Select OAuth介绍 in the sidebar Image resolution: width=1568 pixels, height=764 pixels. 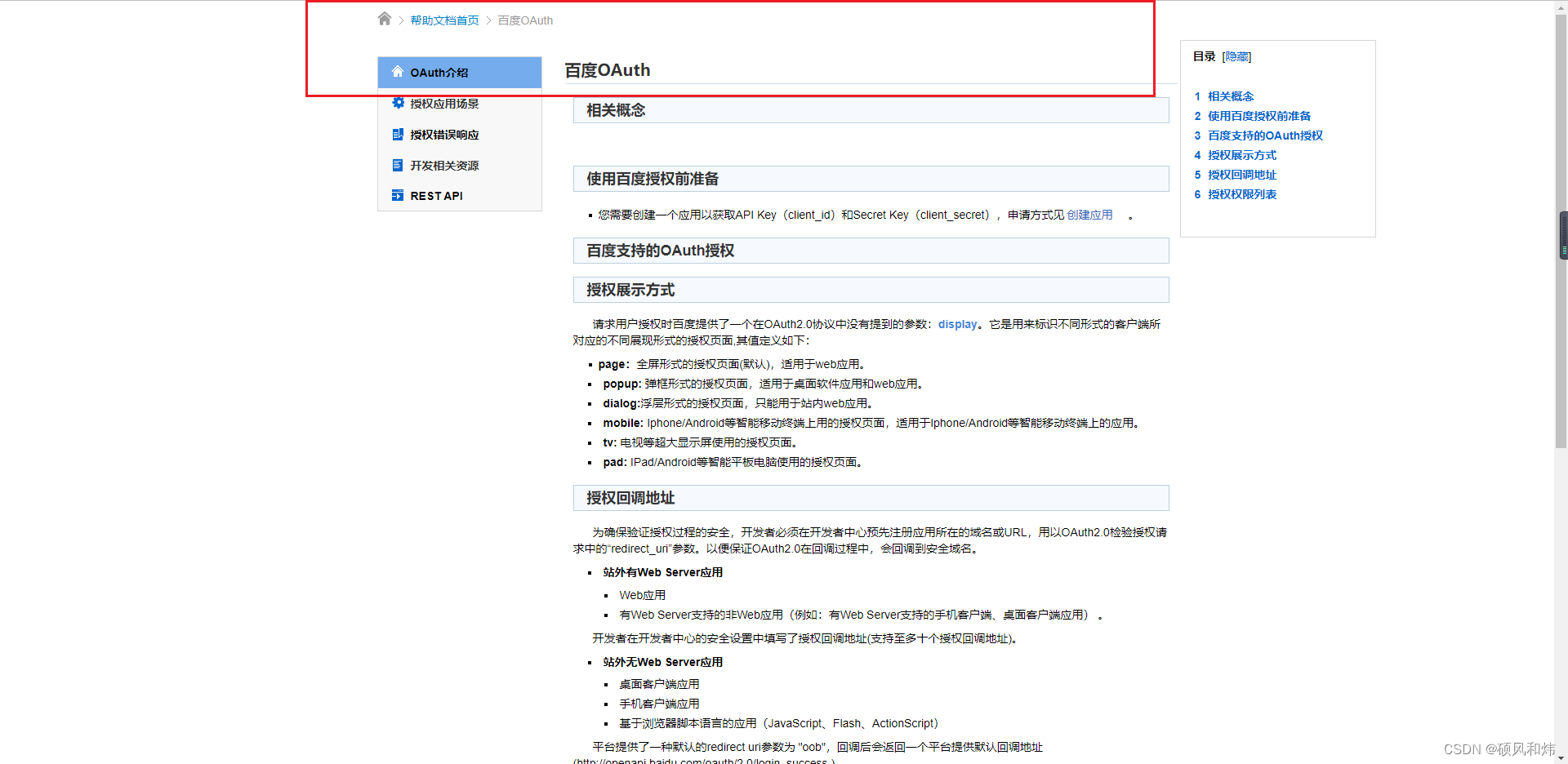pos(438,72)
